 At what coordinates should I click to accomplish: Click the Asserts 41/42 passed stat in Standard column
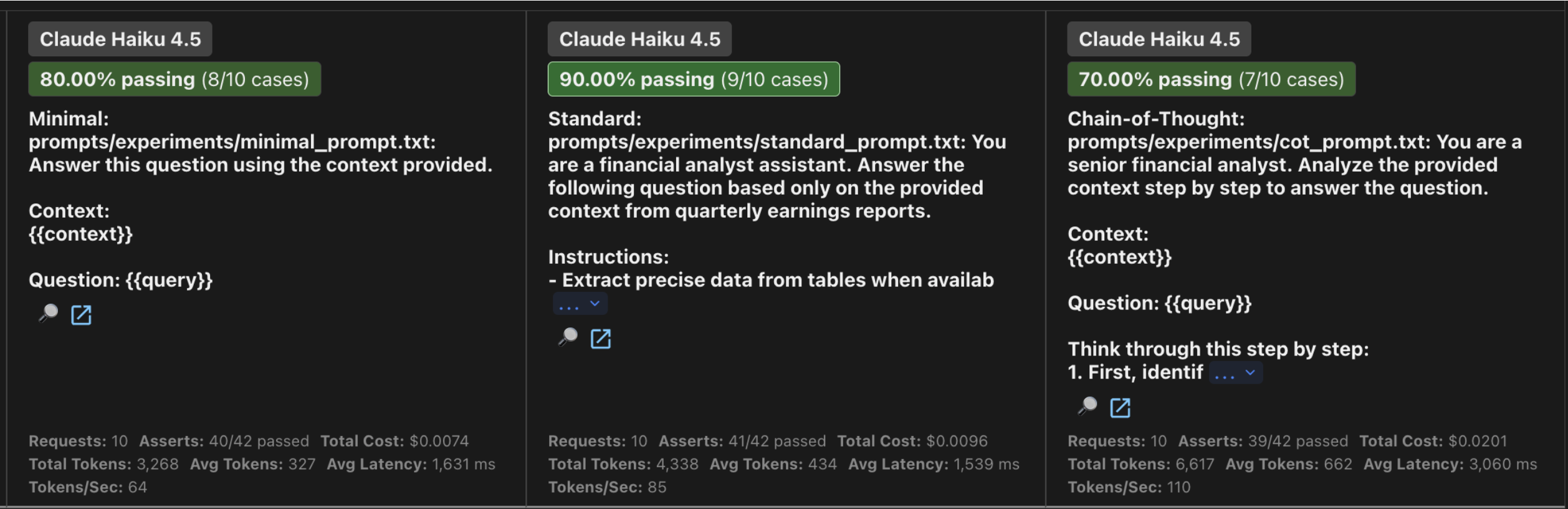742,440
